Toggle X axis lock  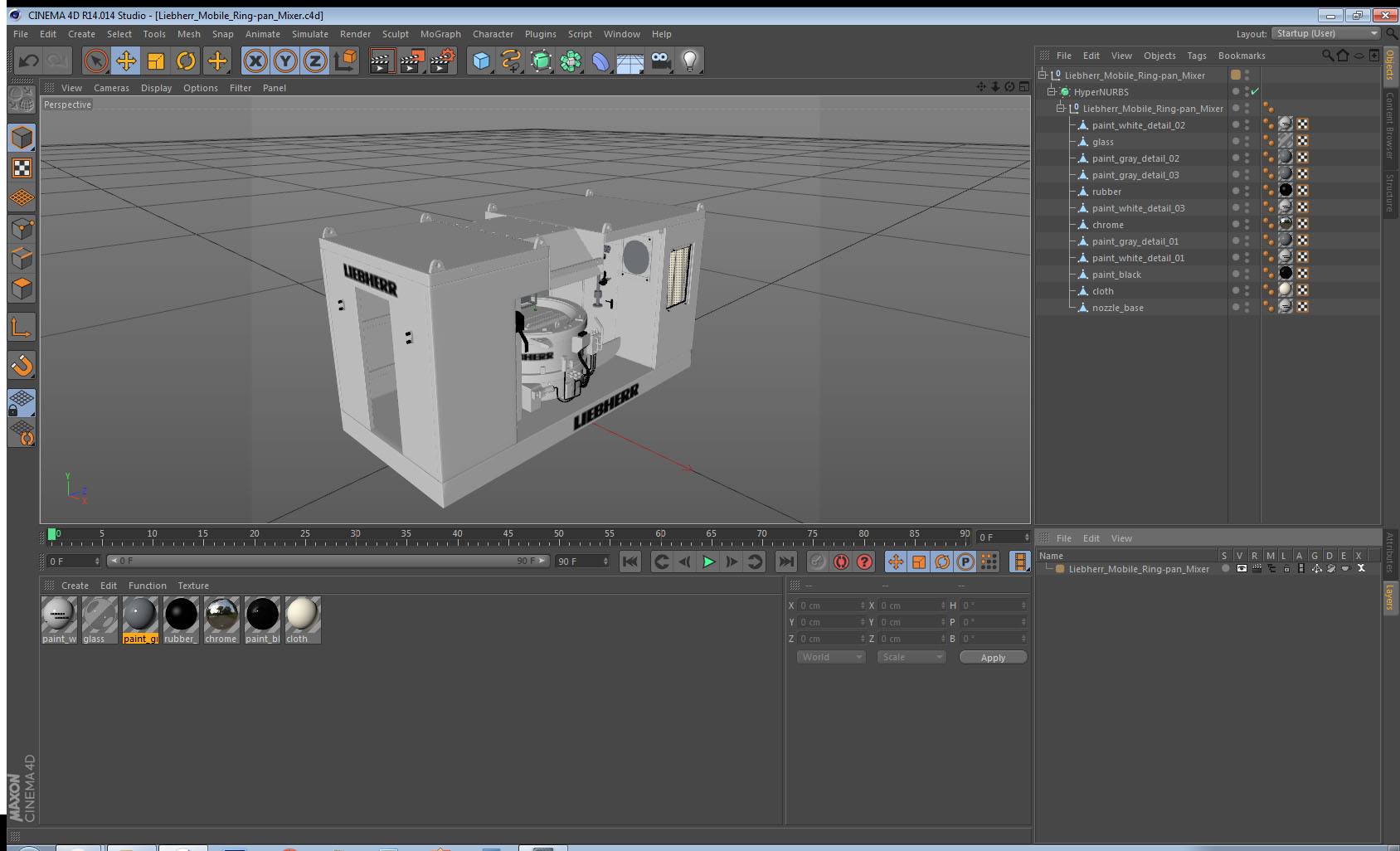point(255,61)
